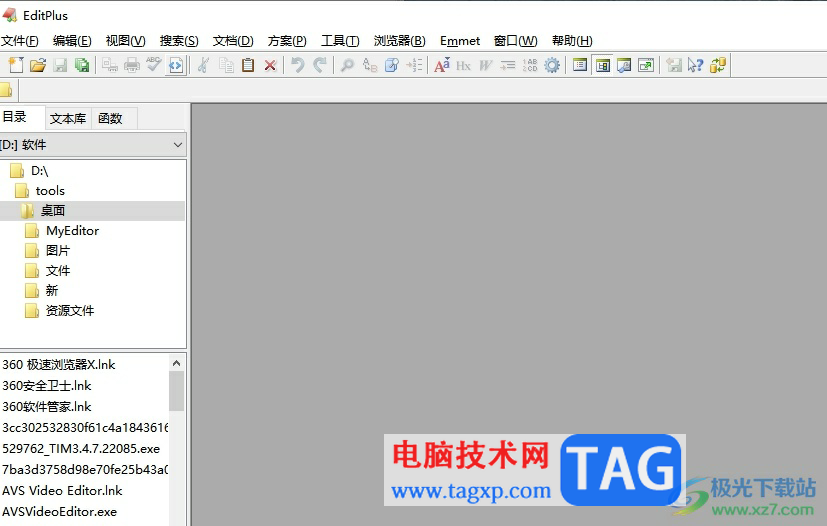Click the Find in Files icon
This screenshot has width=827, height=526.
(x=392, y=65)
